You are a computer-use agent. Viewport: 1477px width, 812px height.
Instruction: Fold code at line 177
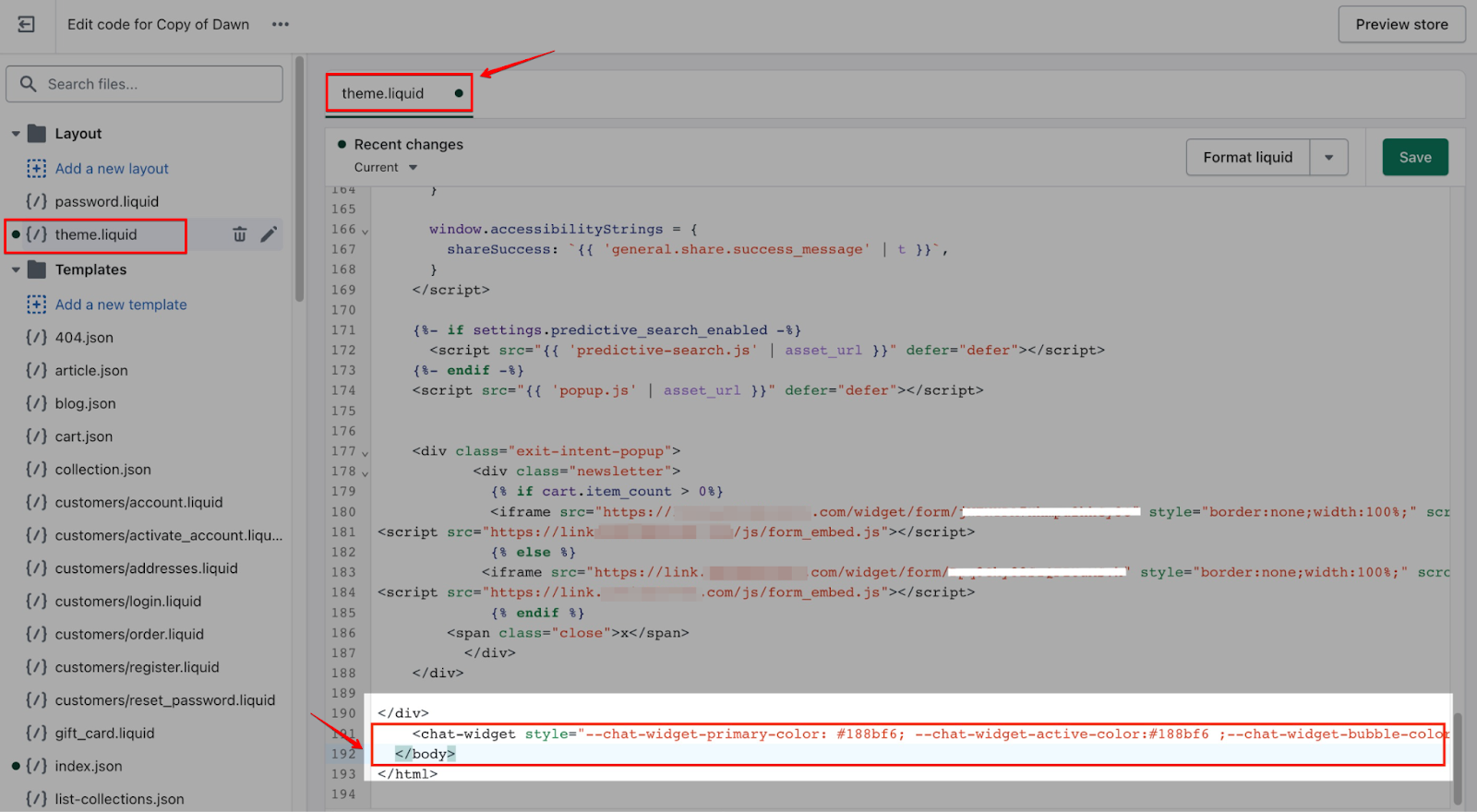[x=365, y=453]
